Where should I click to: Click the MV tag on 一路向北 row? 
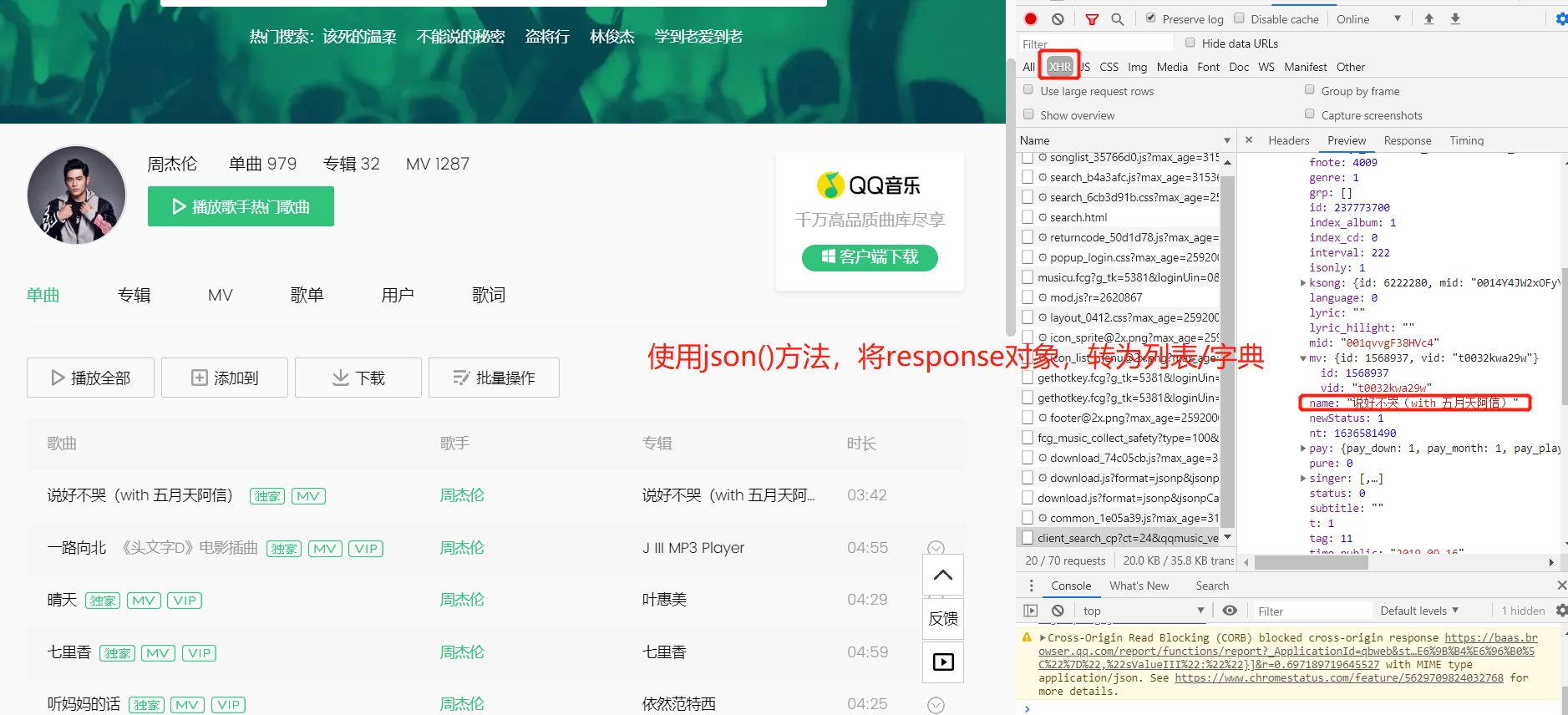point(325,549)
